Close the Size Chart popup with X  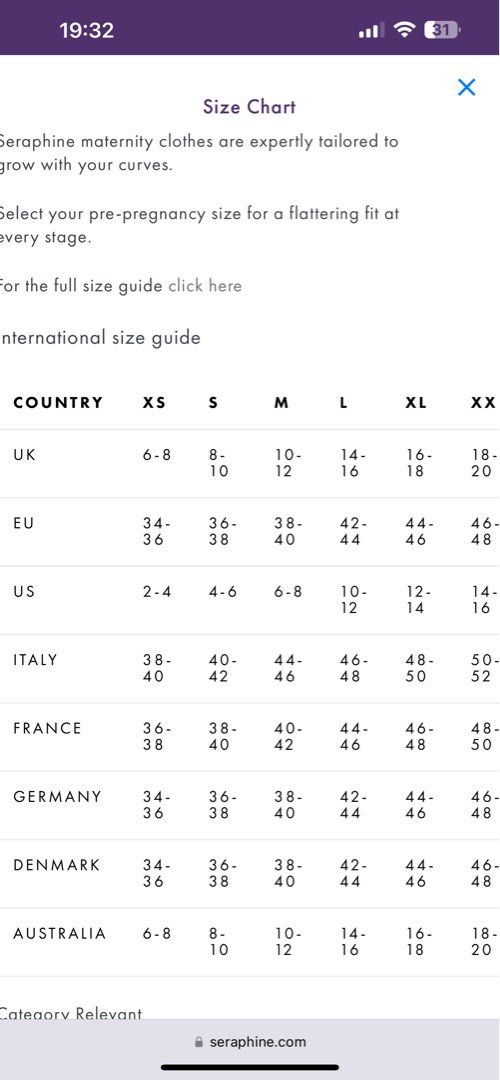(x=466, y=87)
